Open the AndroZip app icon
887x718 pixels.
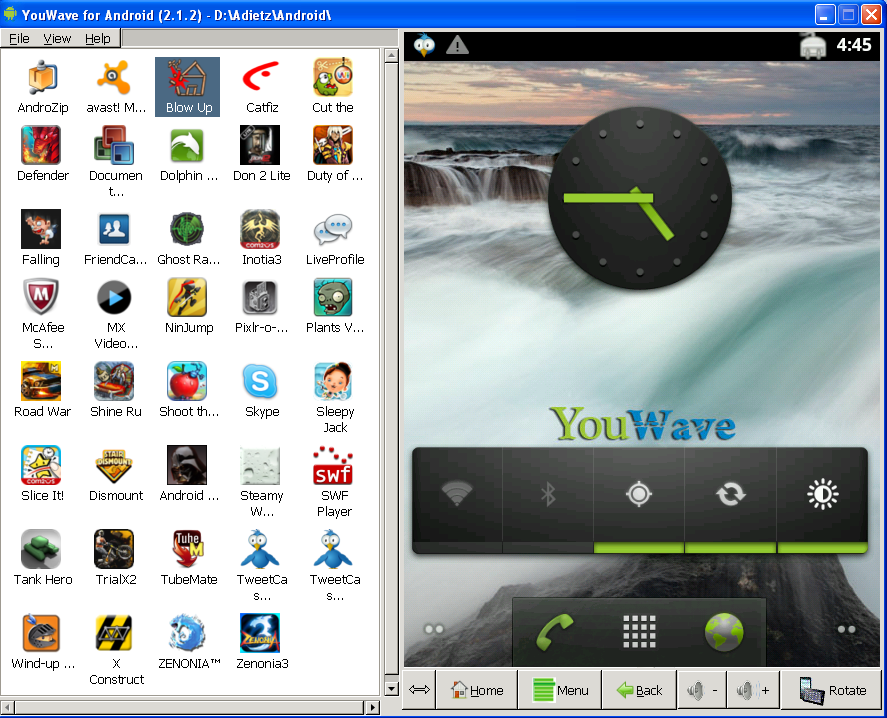point(42,78)
